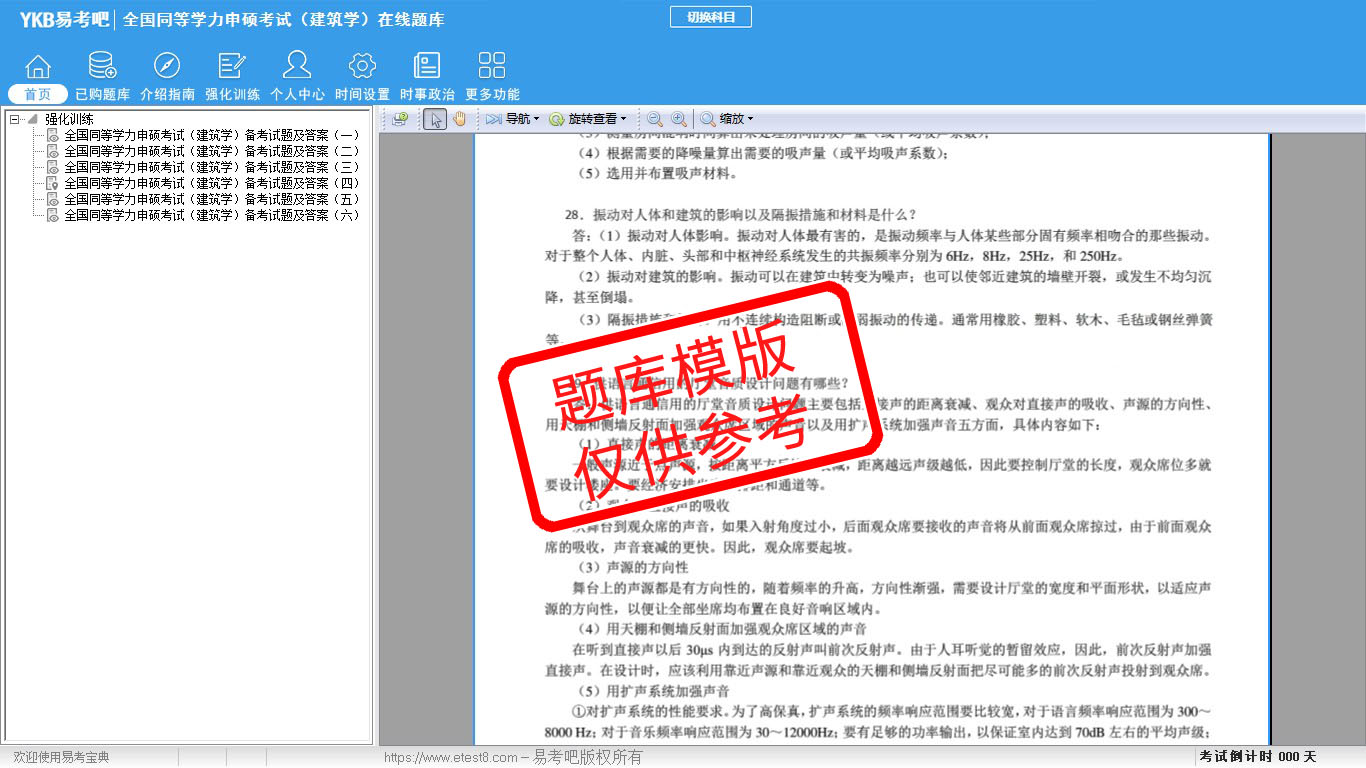The image size is (1366, 768).
Task: Click the print preview icon in toolbar
Action: click(400, 119)
